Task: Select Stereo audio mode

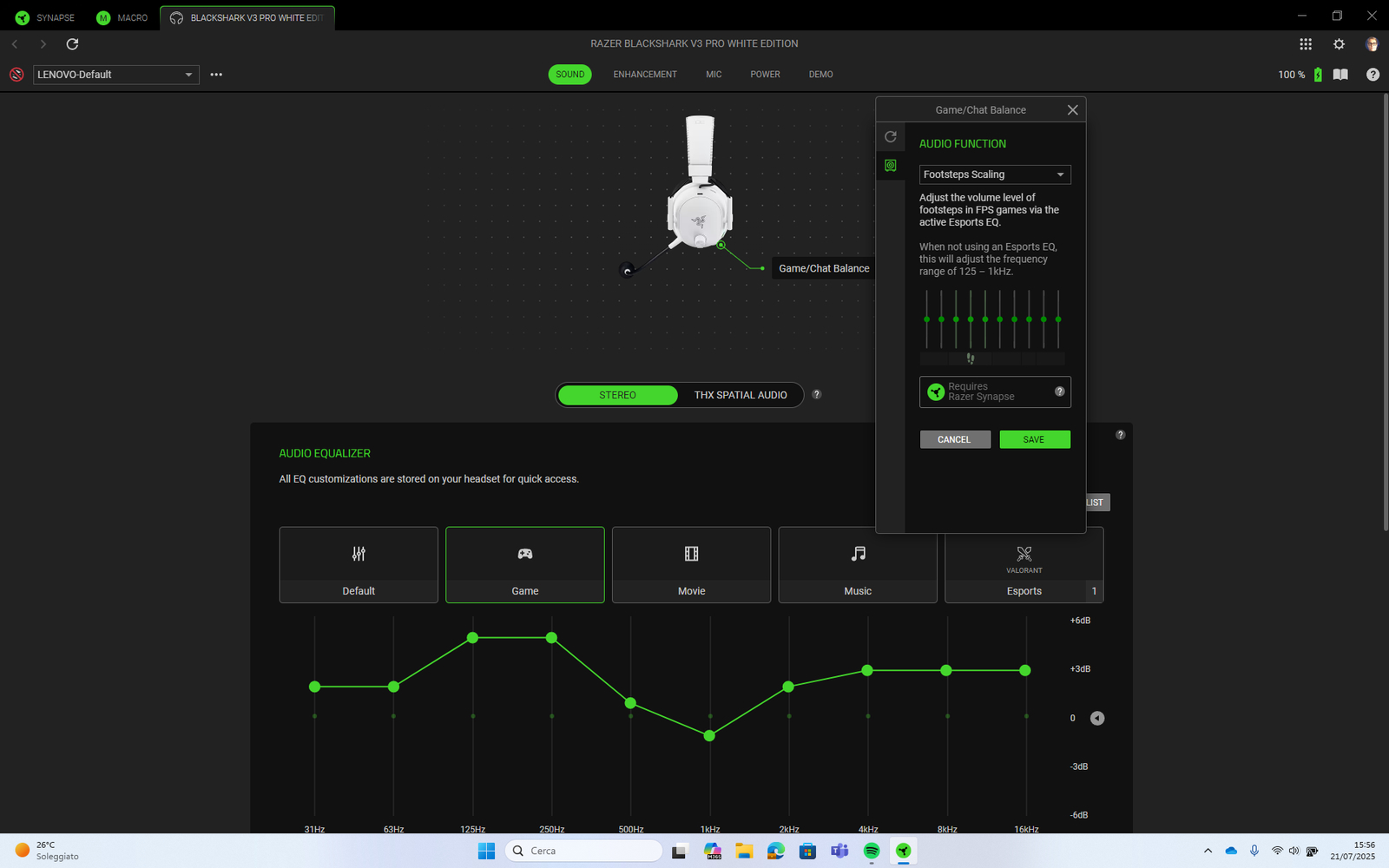Action: [617, 395]
